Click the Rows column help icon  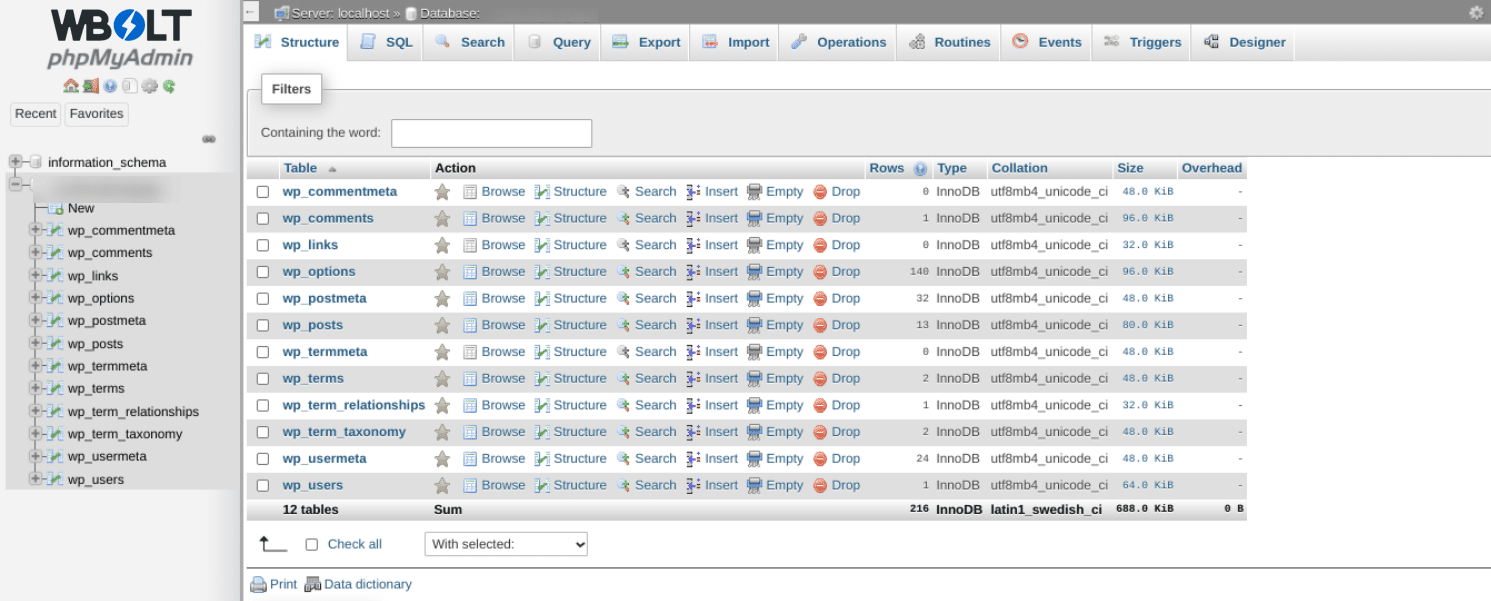(920, 169)
